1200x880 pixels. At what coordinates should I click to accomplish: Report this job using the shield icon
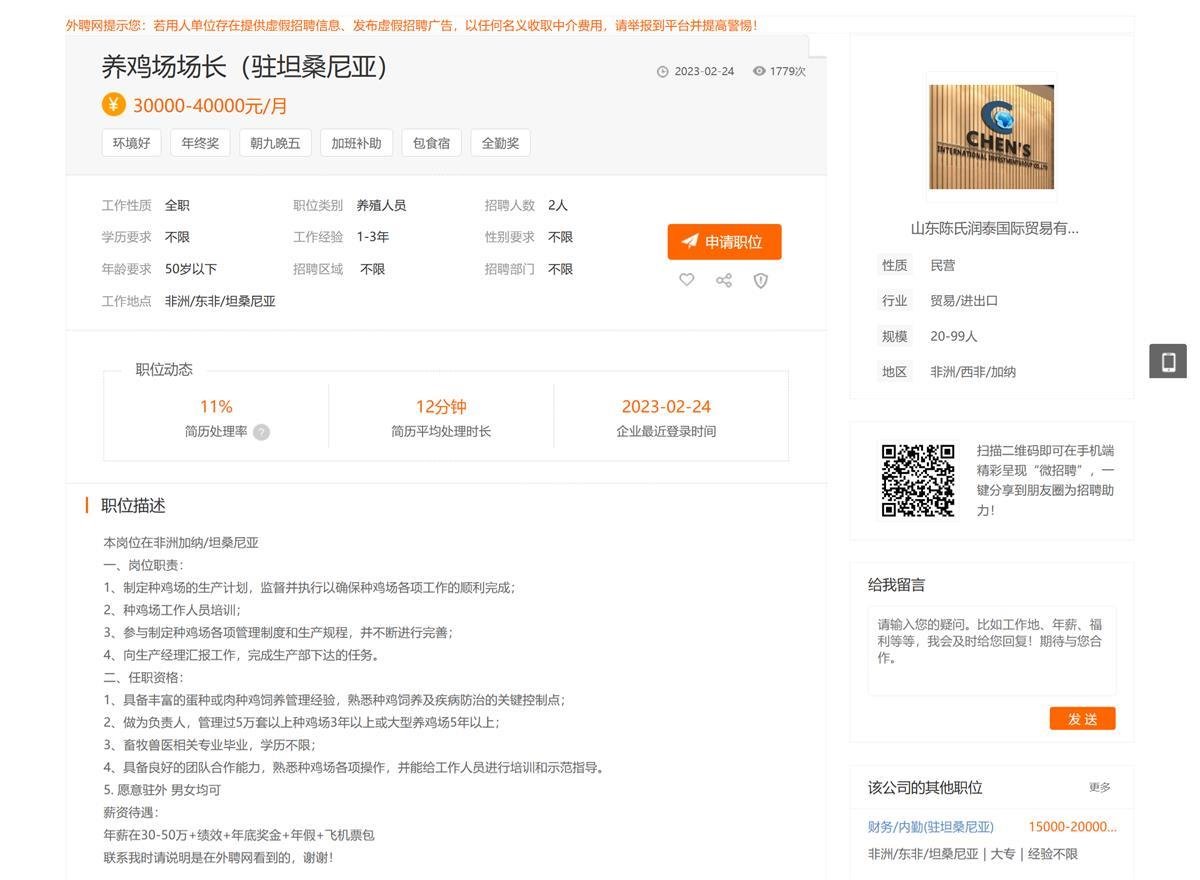click(x=761, y=280)
